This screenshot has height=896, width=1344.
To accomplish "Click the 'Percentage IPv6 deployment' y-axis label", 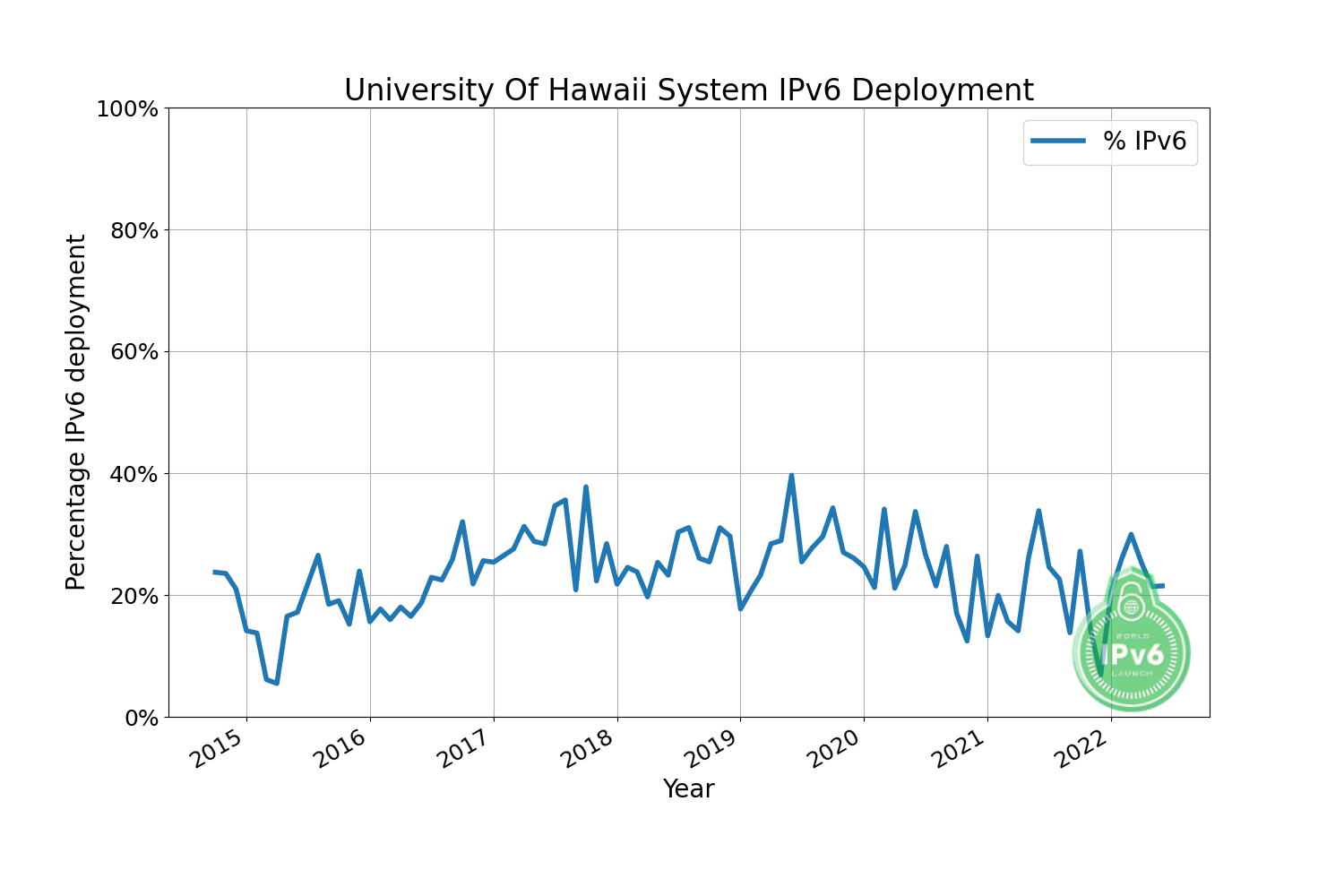I will tap(77, 412).
